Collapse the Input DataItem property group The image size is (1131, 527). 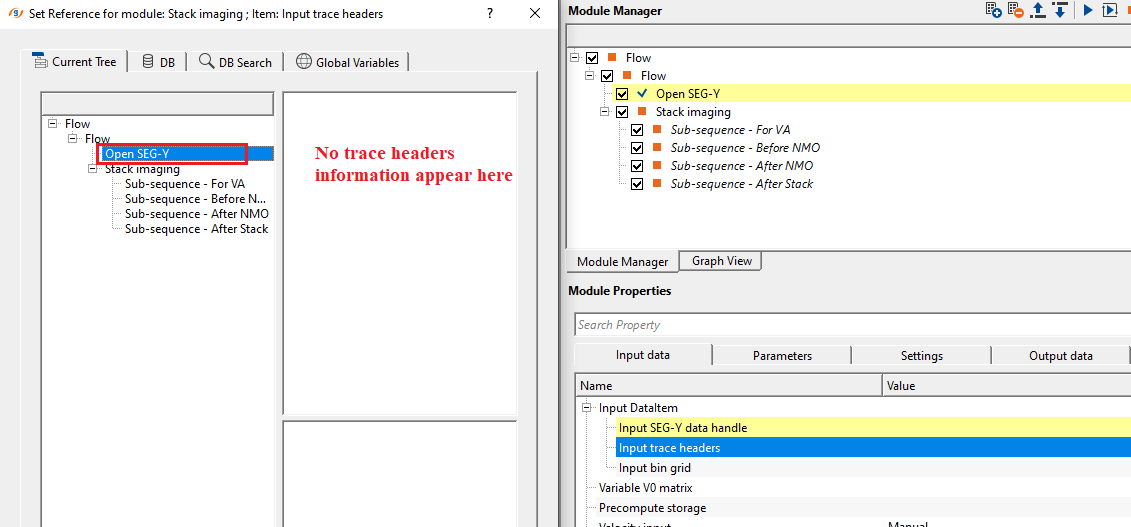pyautogui.click(x=586, y=408)
